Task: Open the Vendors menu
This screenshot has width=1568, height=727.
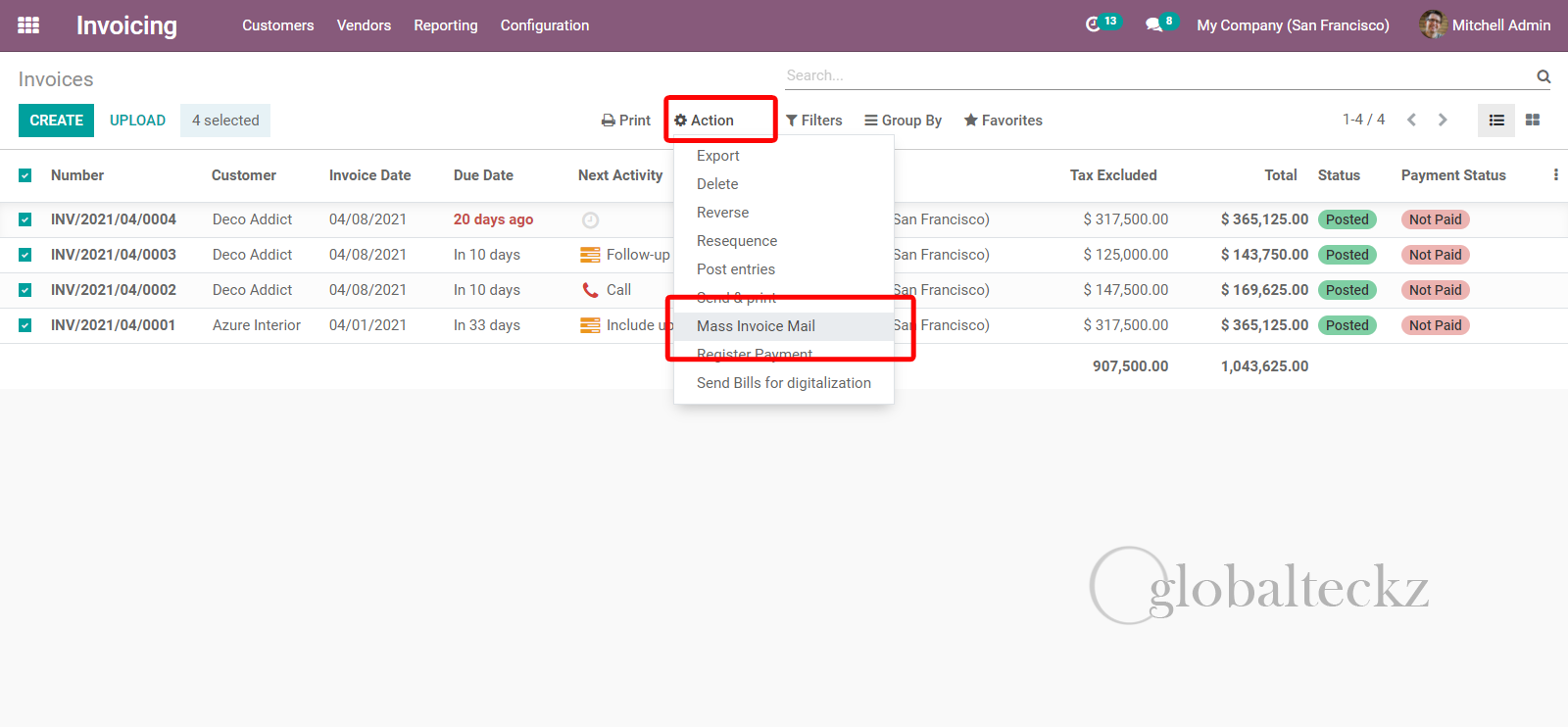Action: point(364,25)
